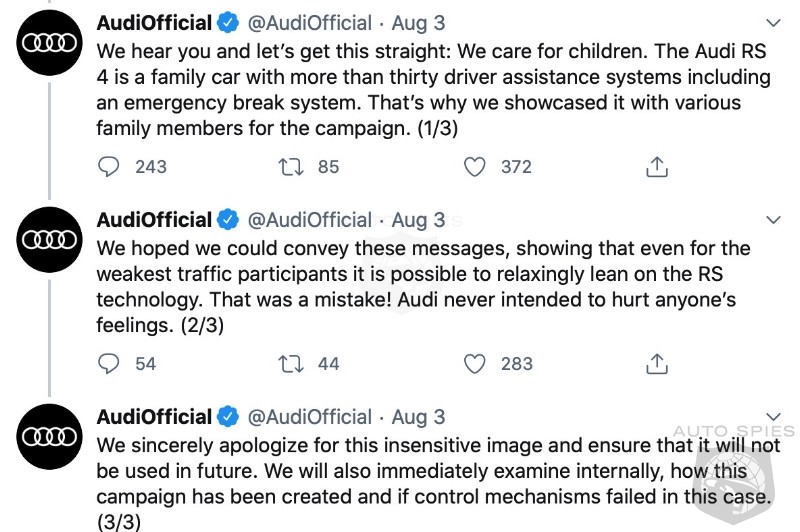Retweet the first tweet with 85 retweets
The height and width of the screenshot is (532, 800).
pyautogui.click(x=291, y=167)
